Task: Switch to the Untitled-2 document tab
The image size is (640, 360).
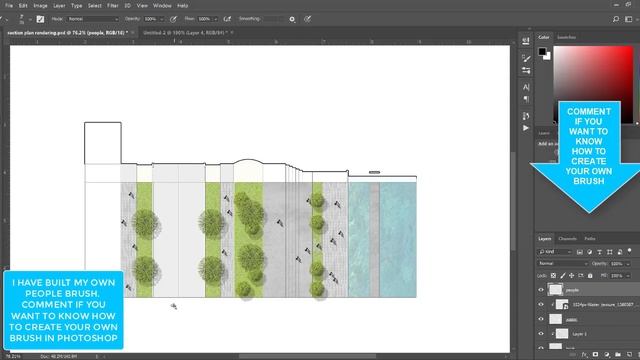Action: 185,33
